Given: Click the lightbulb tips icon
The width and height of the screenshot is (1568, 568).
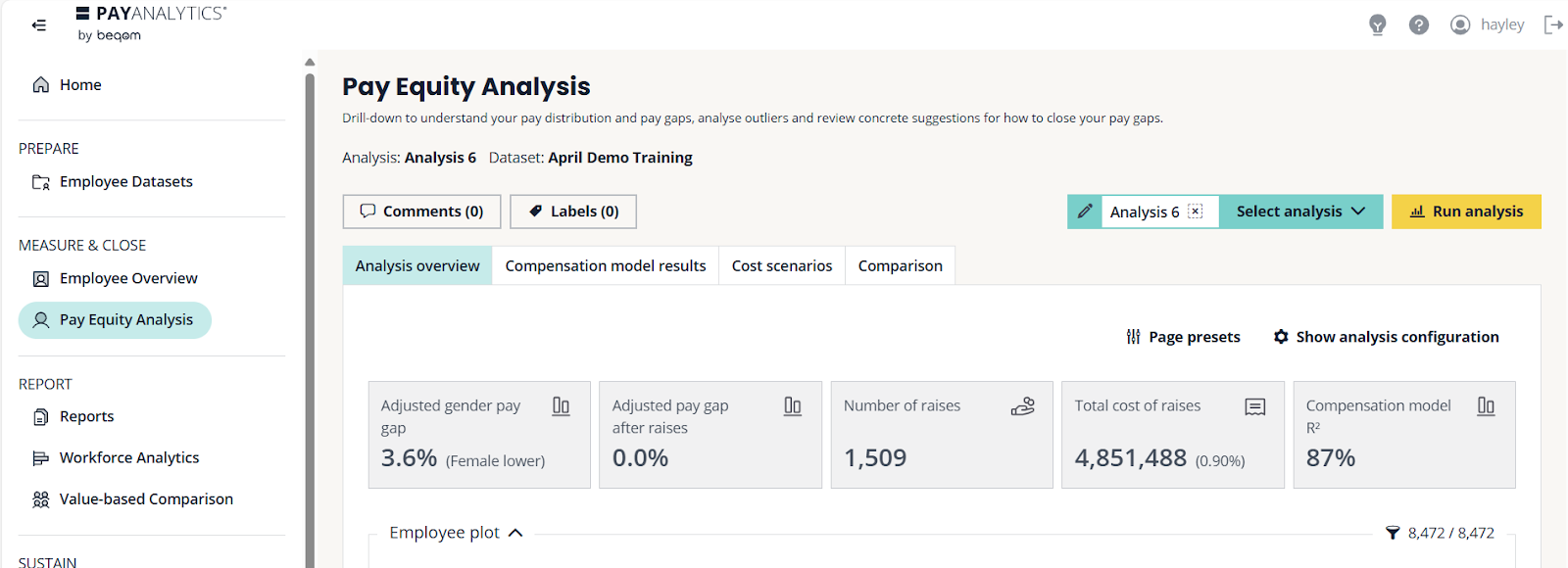Looking at the screenshot, I should pyautogui.click(x=1377, y=25).
